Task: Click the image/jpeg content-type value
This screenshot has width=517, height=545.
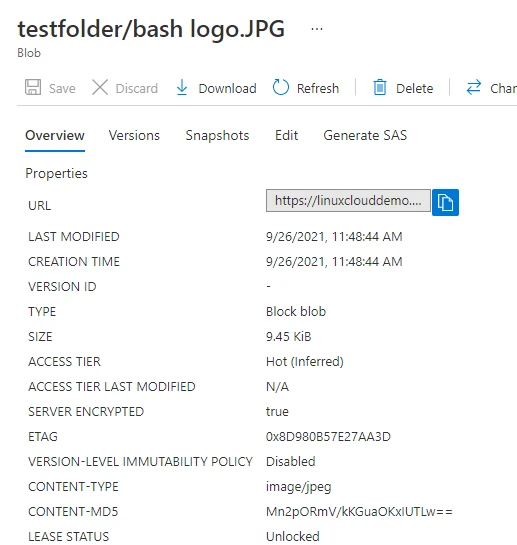Action: [299, 487]
